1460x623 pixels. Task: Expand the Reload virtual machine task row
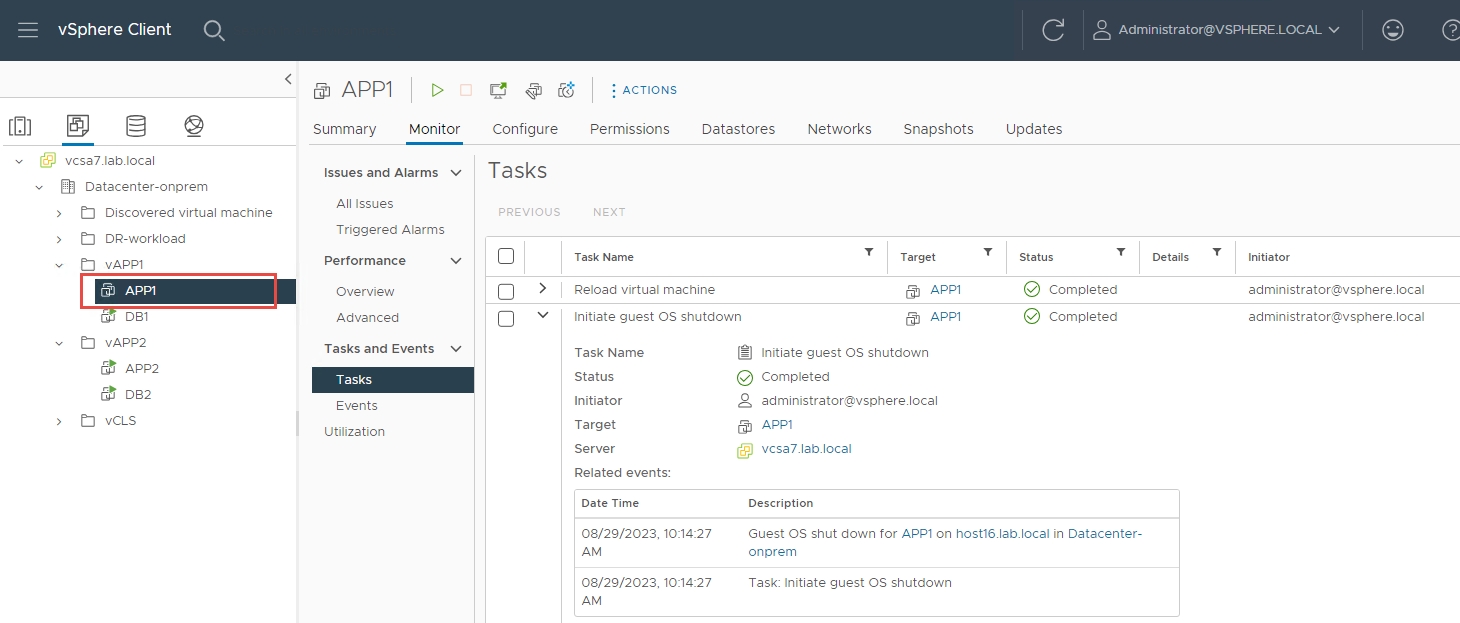[542, 289]
